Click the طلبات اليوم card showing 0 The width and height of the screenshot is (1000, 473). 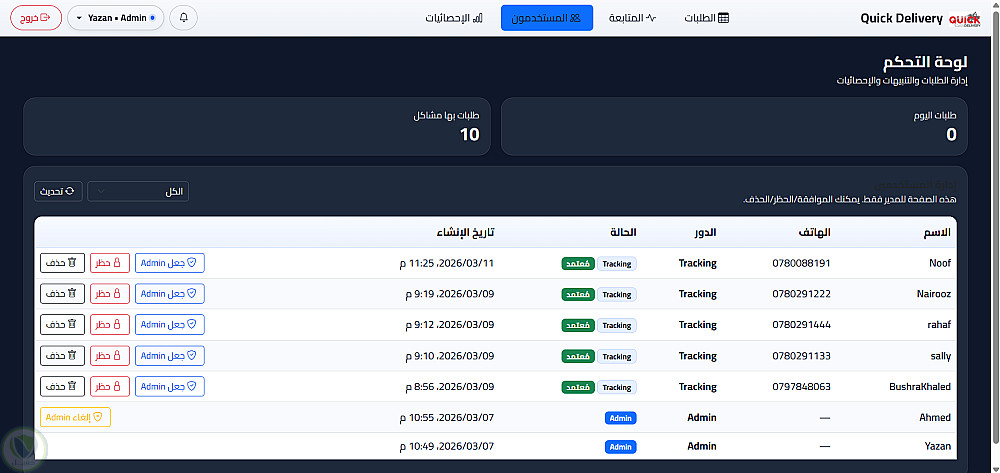(734, 126)
